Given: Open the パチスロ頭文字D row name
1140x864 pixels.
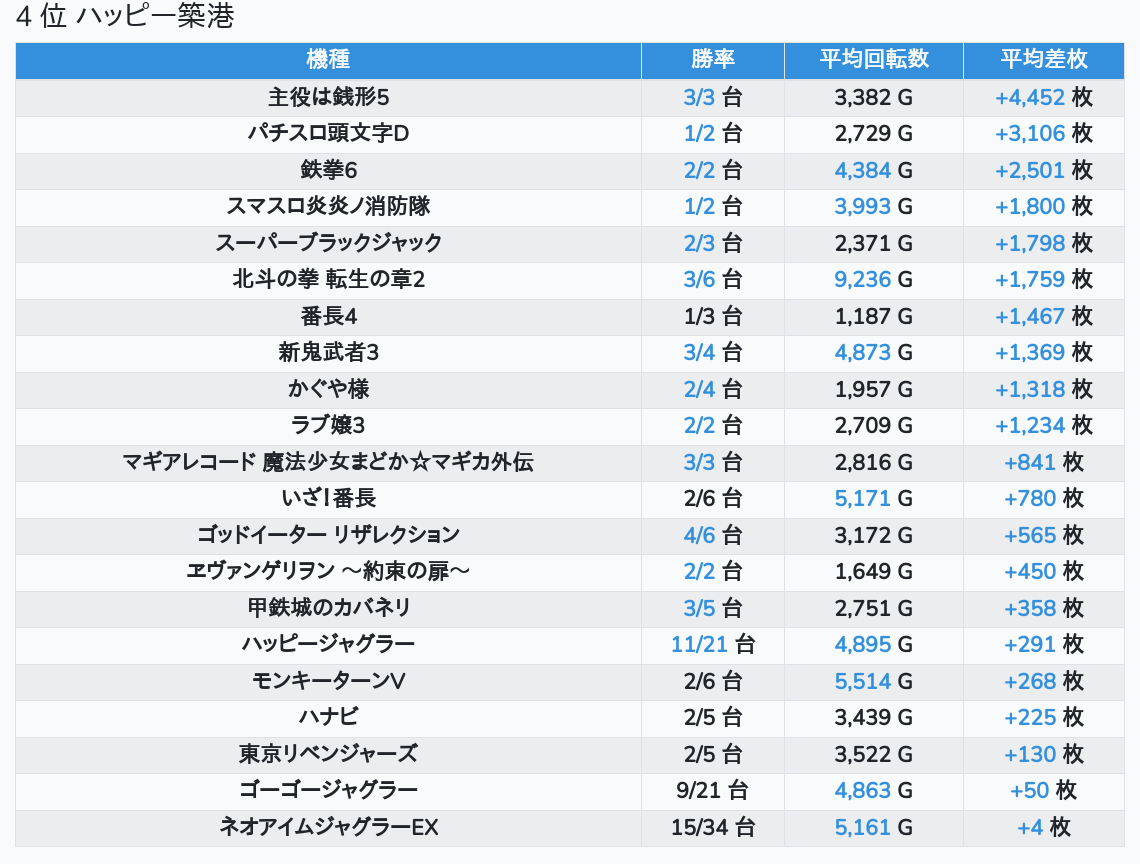Looking at the screenshot, I should [x=328, y=133].
